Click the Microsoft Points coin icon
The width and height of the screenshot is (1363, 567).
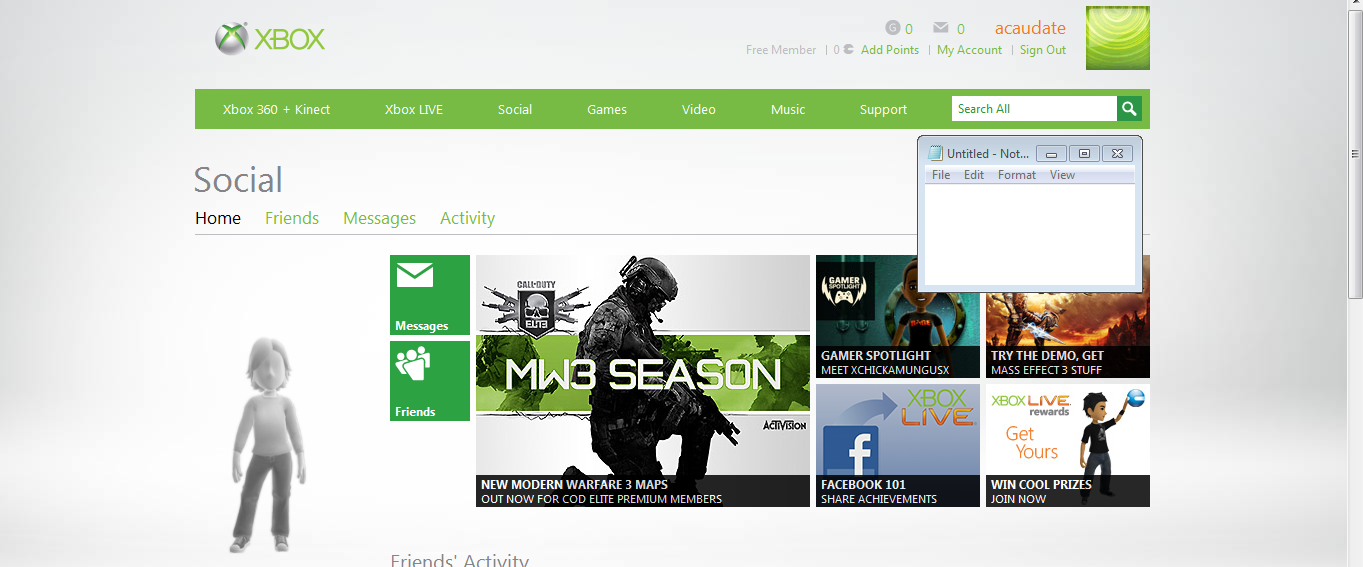848,49
